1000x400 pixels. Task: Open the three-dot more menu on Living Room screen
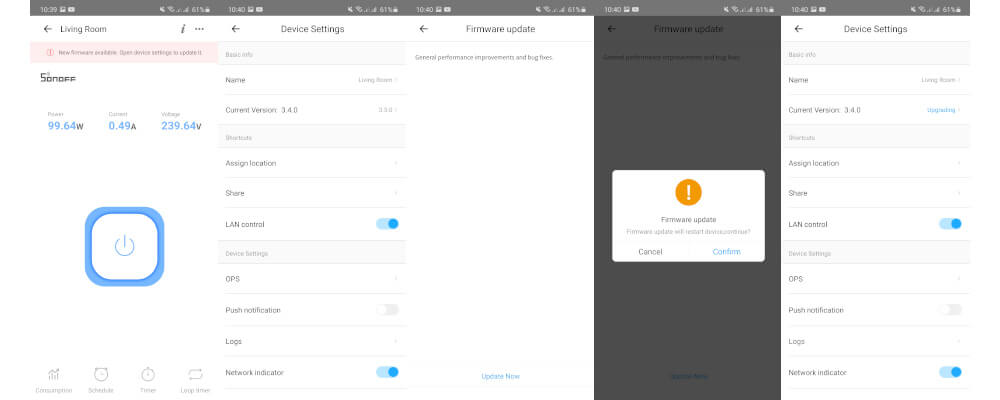(199, 29)
